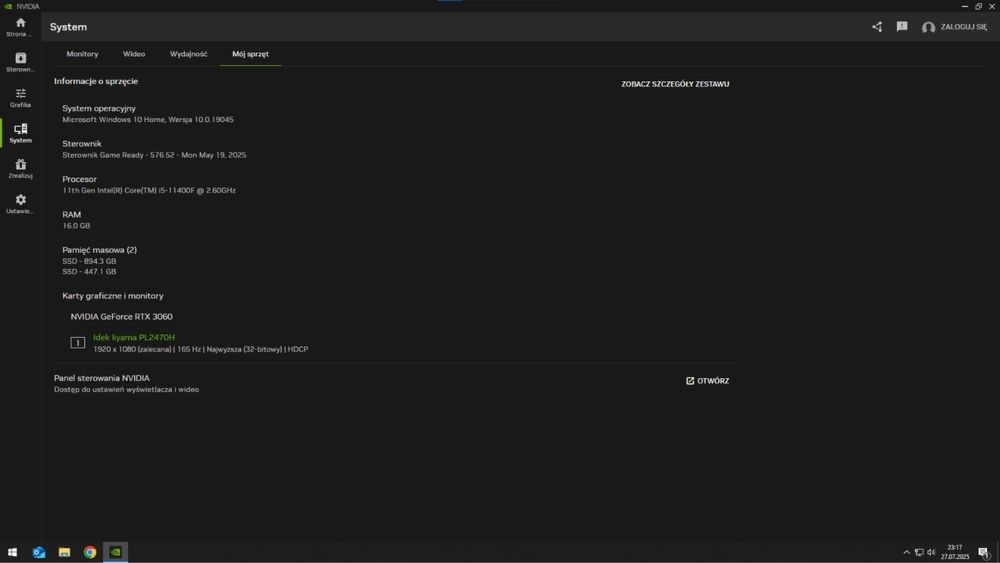Click the volume tray icon

pyautogui.click(x=931, y=552)
